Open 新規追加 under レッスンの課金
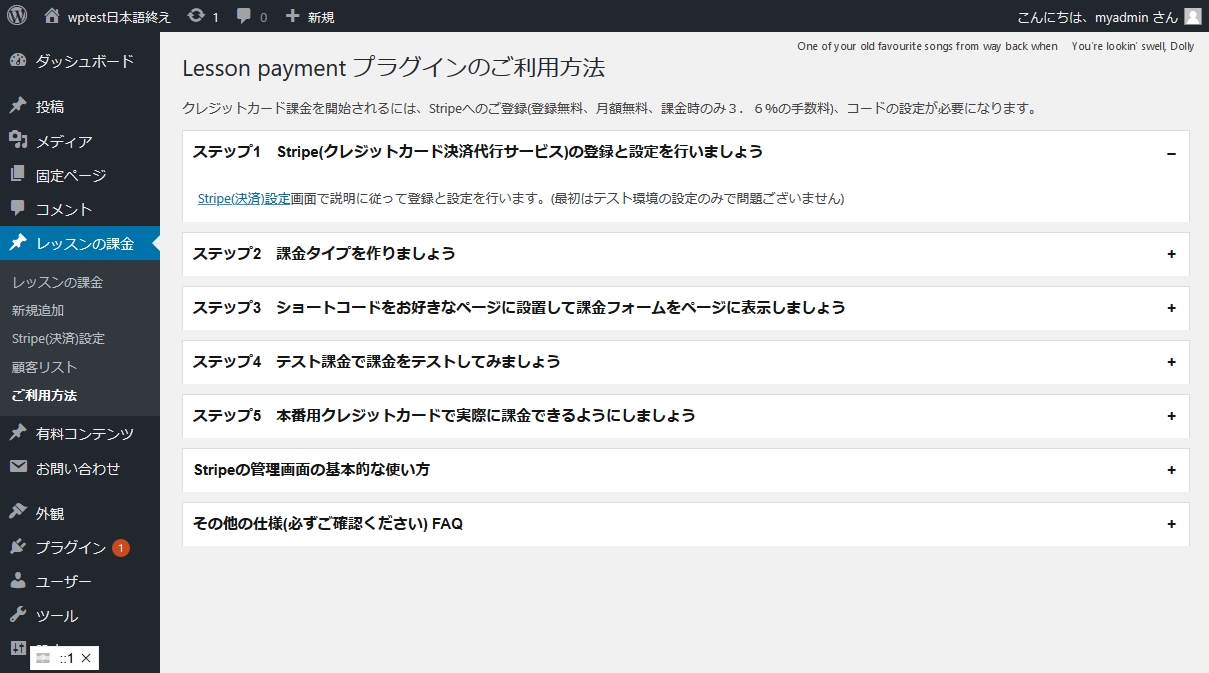 tap(38, 310)
